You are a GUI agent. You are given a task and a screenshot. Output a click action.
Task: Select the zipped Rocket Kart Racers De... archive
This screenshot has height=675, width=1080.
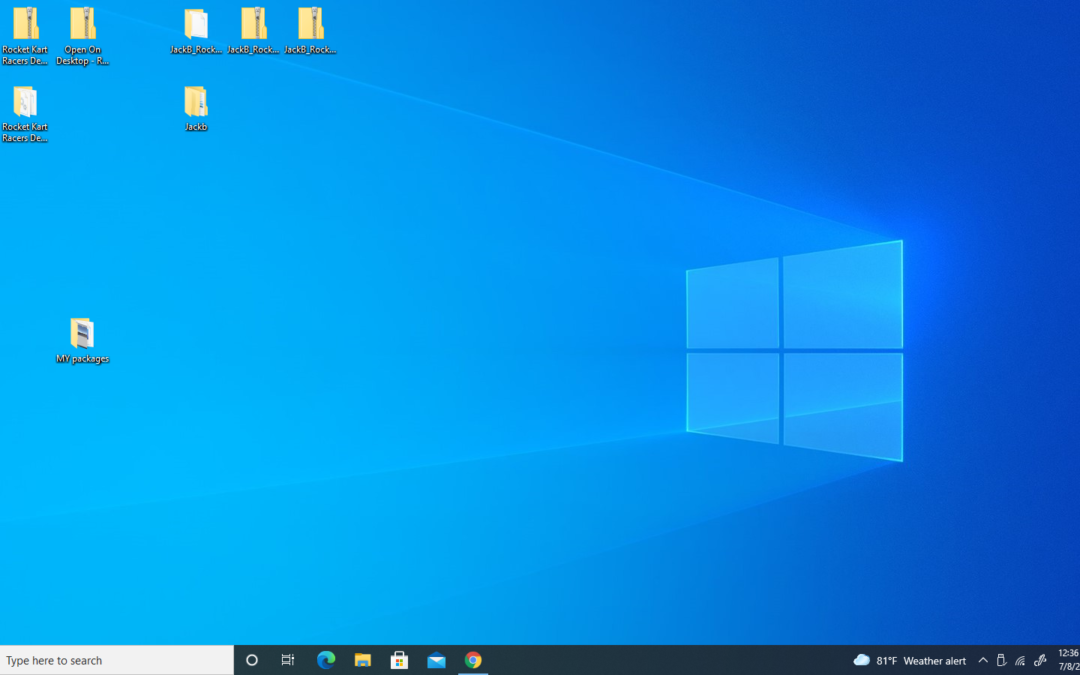[x=25, y=36]
